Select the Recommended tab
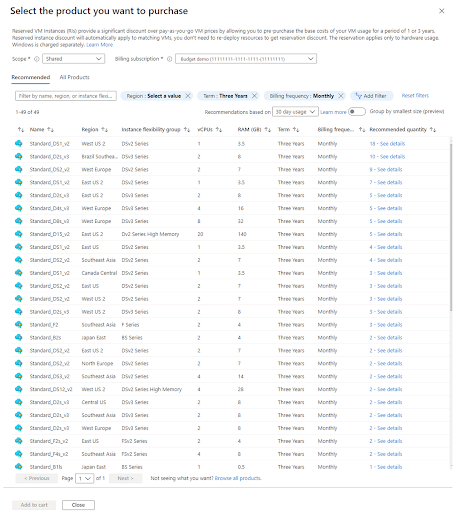The height and width of the screenshot is (512, 461). coord(31,77)
